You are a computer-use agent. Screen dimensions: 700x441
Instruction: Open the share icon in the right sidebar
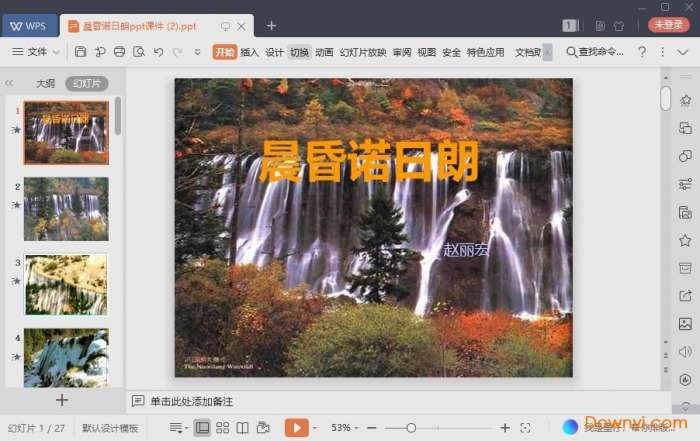685,295
